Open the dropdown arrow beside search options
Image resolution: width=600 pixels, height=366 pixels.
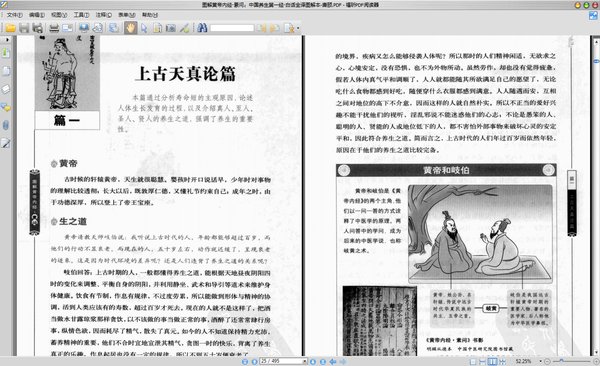[x=298, y=28]
